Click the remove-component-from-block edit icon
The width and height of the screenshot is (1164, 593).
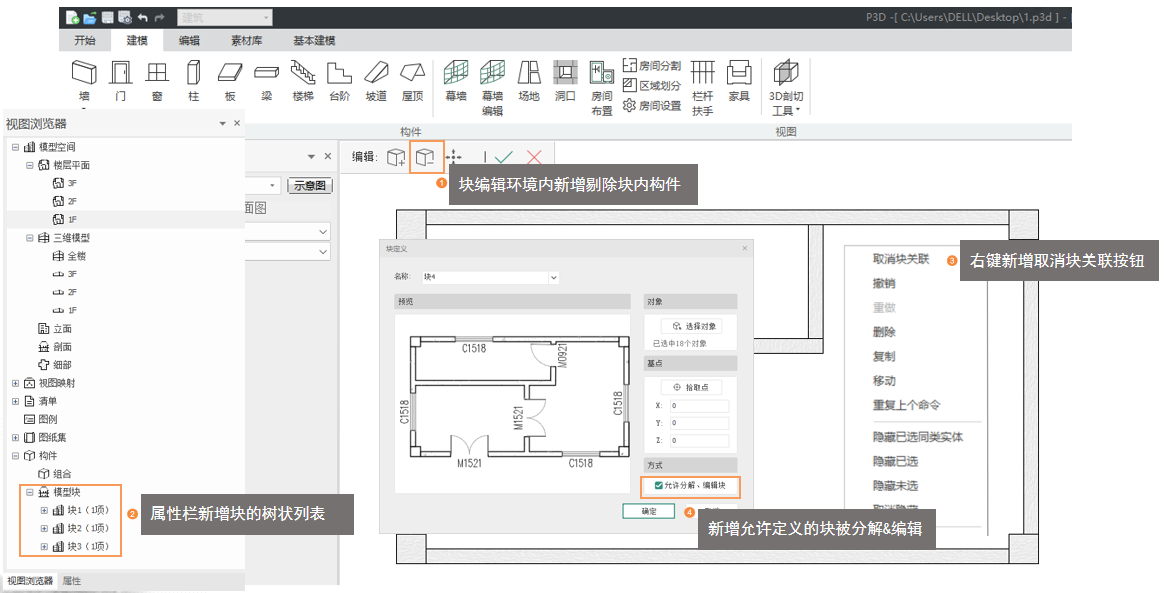(426, 157)
